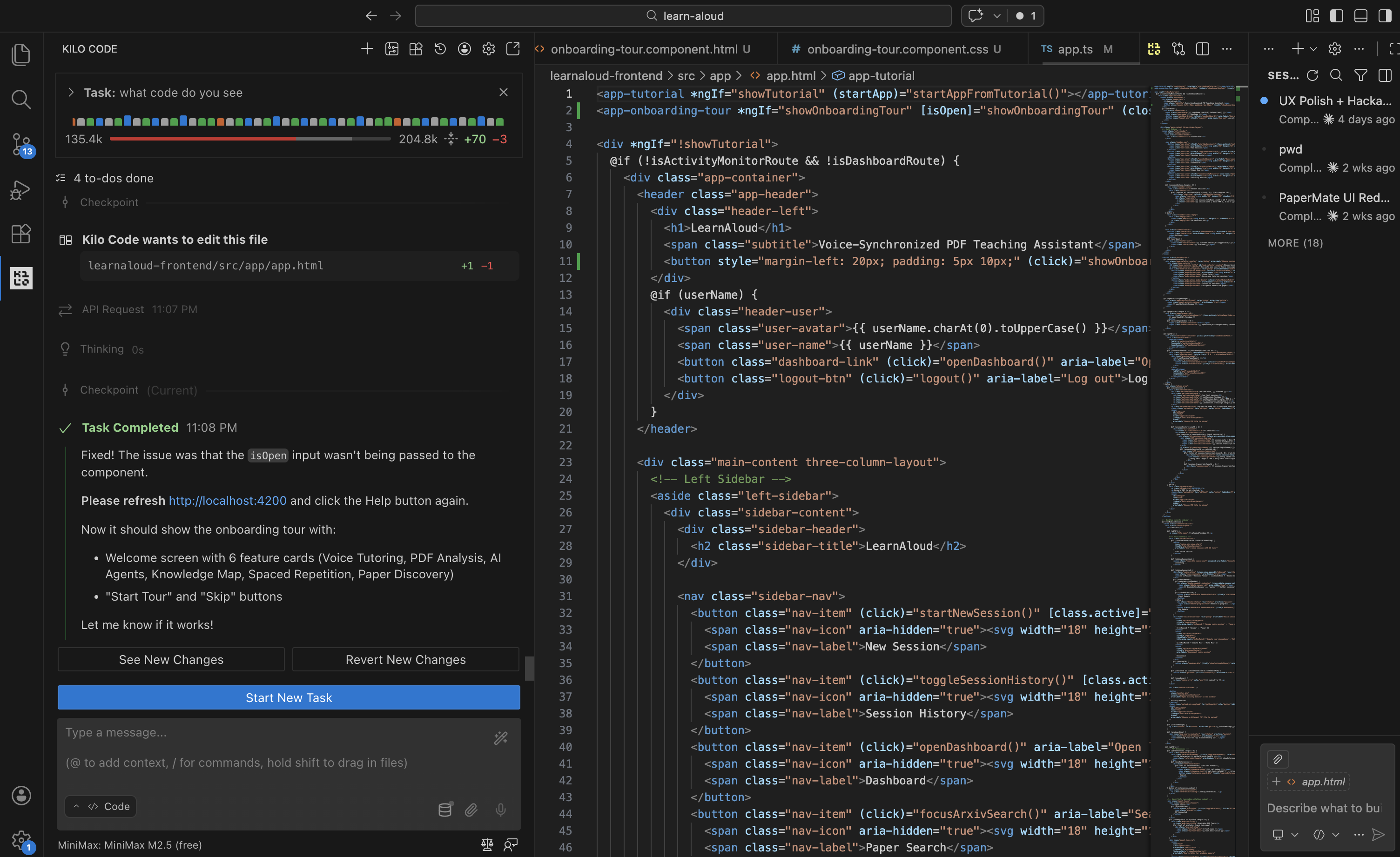
Task: Click the context usage progress bar
Action: [250, 139]
